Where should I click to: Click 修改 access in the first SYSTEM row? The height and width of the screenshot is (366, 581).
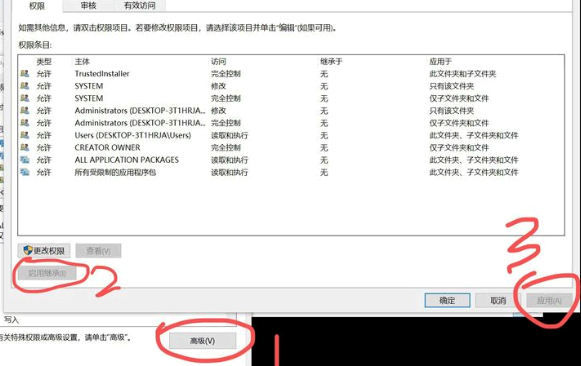point(219,86)
